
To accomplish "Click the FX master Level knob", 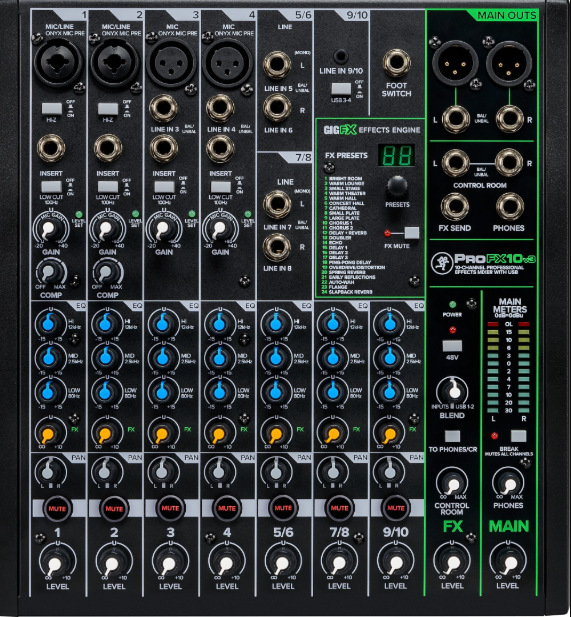I will coord(452,563).
